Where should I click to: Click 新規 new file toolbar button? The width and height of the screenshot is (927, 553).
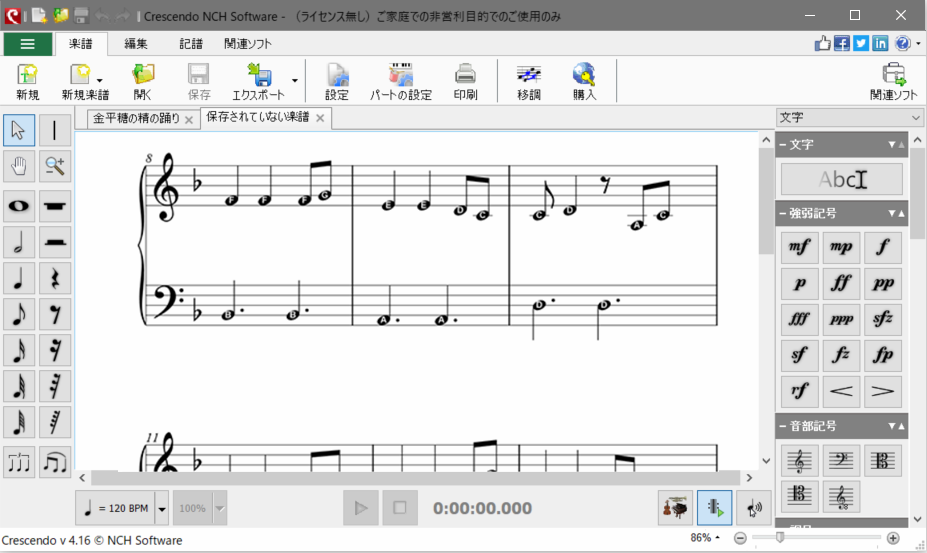click(x=27, y=82)
